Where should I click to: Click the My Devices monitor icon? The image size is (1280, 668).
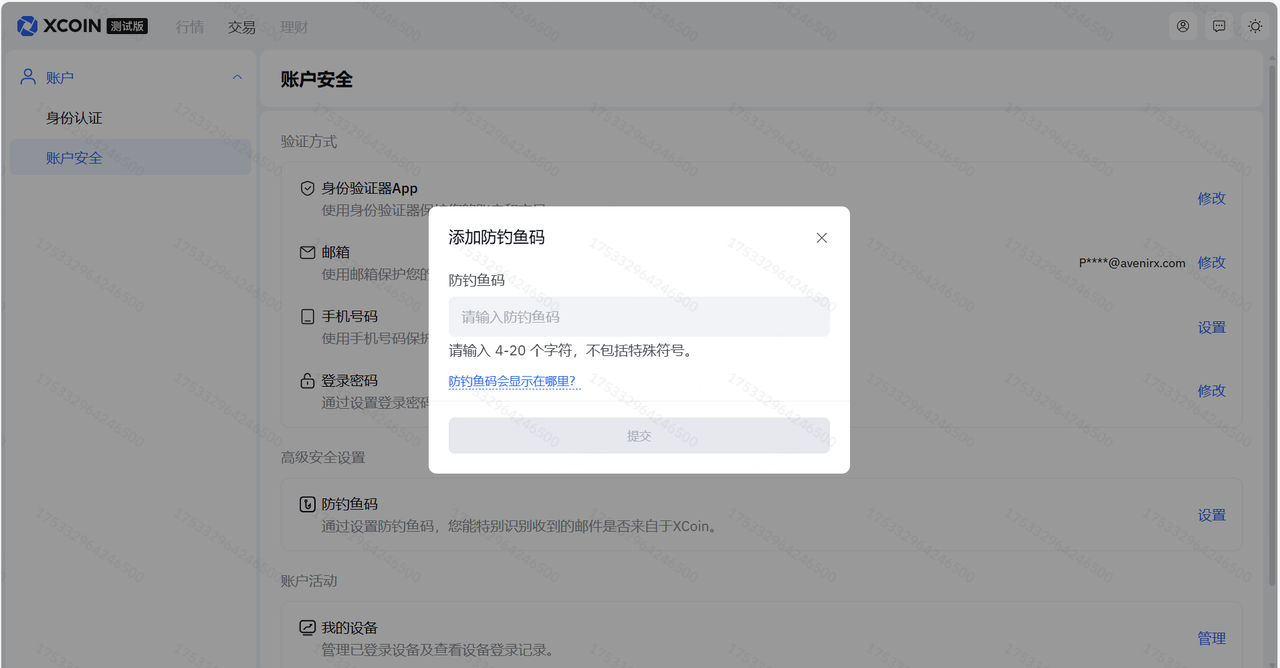click(x=307, y=628)
